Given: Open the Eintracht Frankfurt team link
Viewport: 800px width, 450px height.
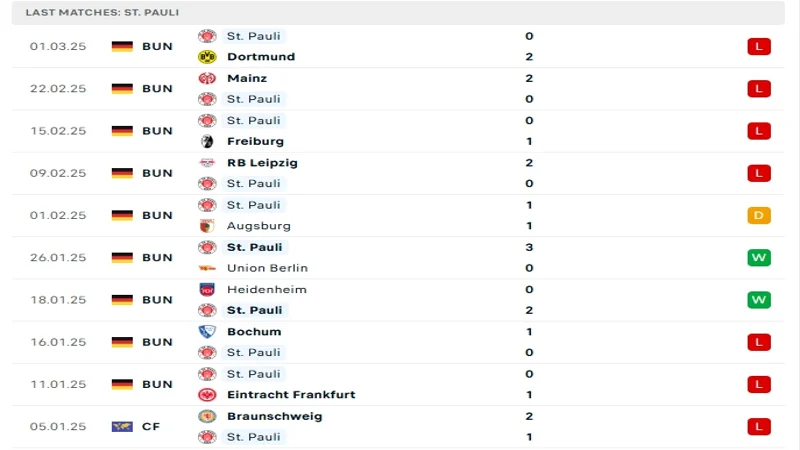Looking at the screenshot, I should coord(291,395).
